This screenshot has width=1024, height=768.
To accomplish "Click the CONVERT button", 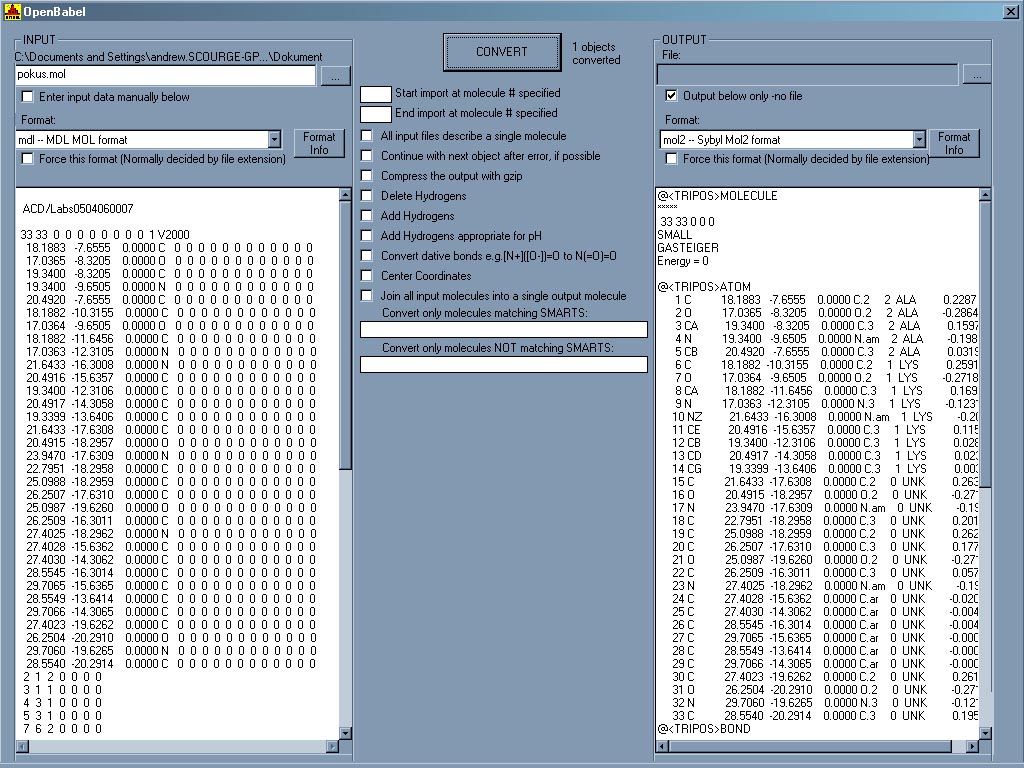I will pos(502,52).
